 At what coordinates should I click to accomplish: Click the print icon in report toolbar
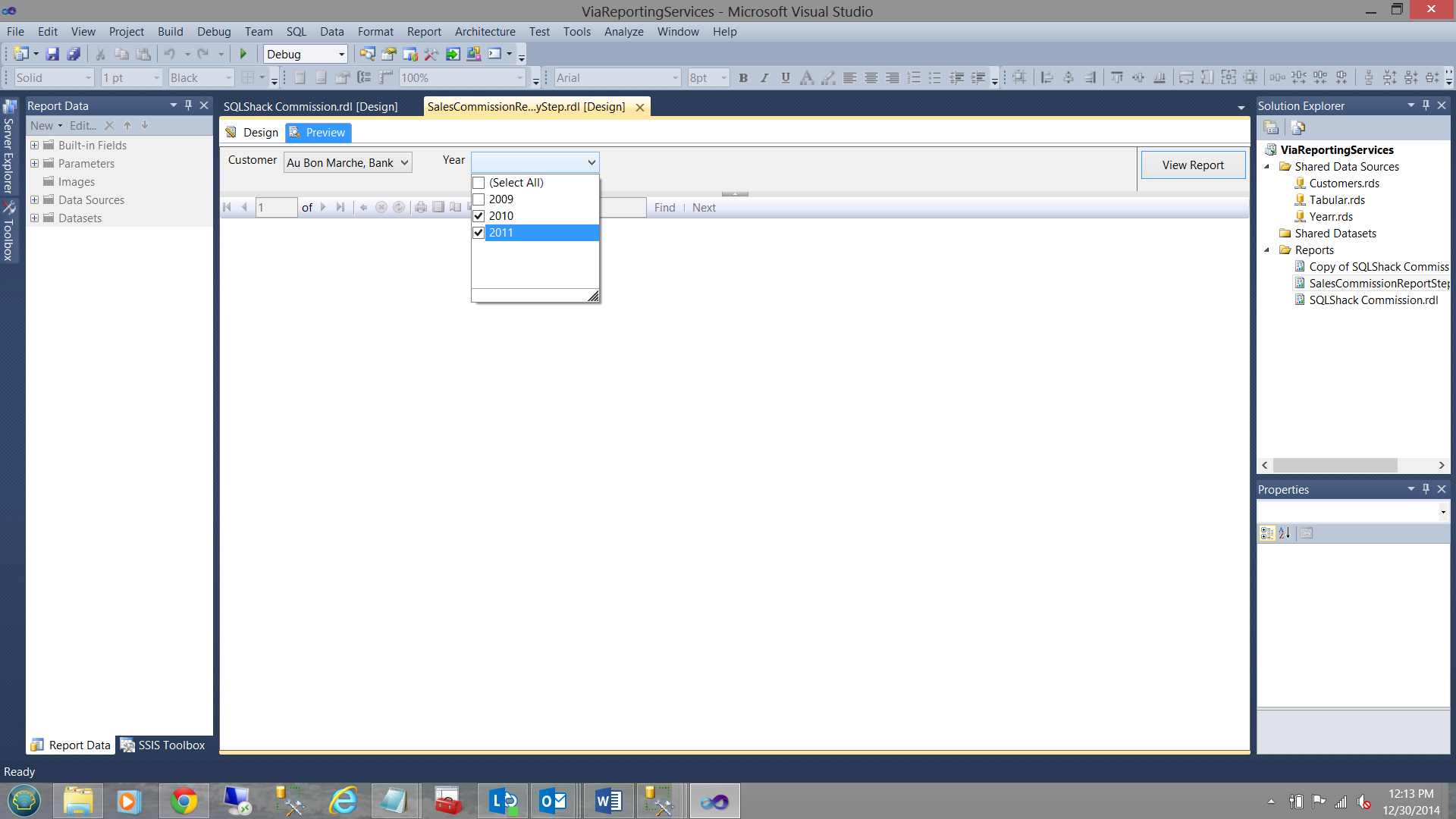tap(421, 207)
